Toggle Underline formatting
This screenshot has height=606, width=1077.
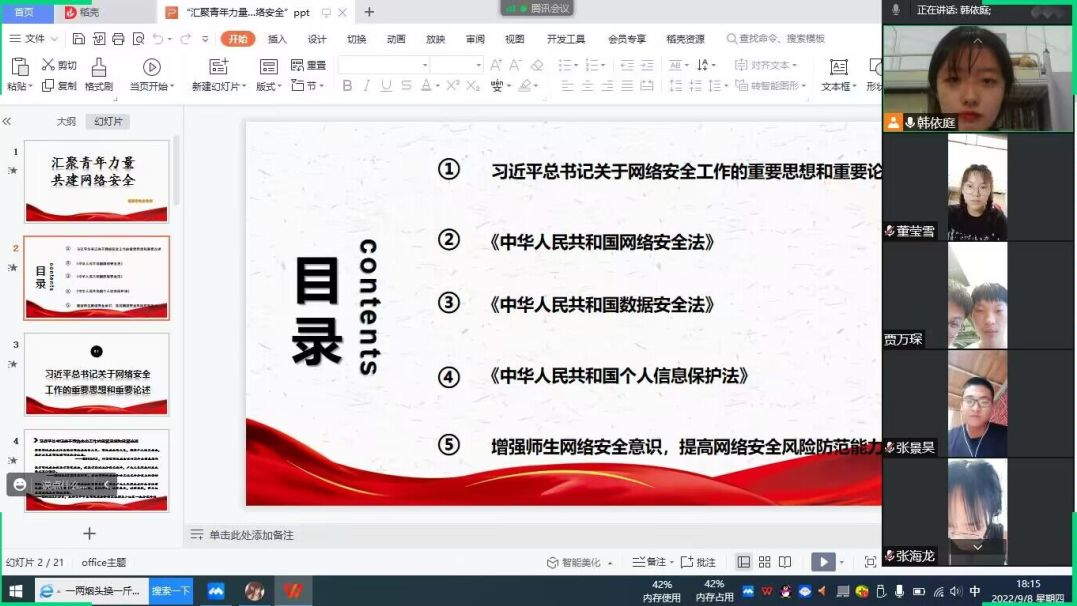pyautogui.click(x=386, y=86)
